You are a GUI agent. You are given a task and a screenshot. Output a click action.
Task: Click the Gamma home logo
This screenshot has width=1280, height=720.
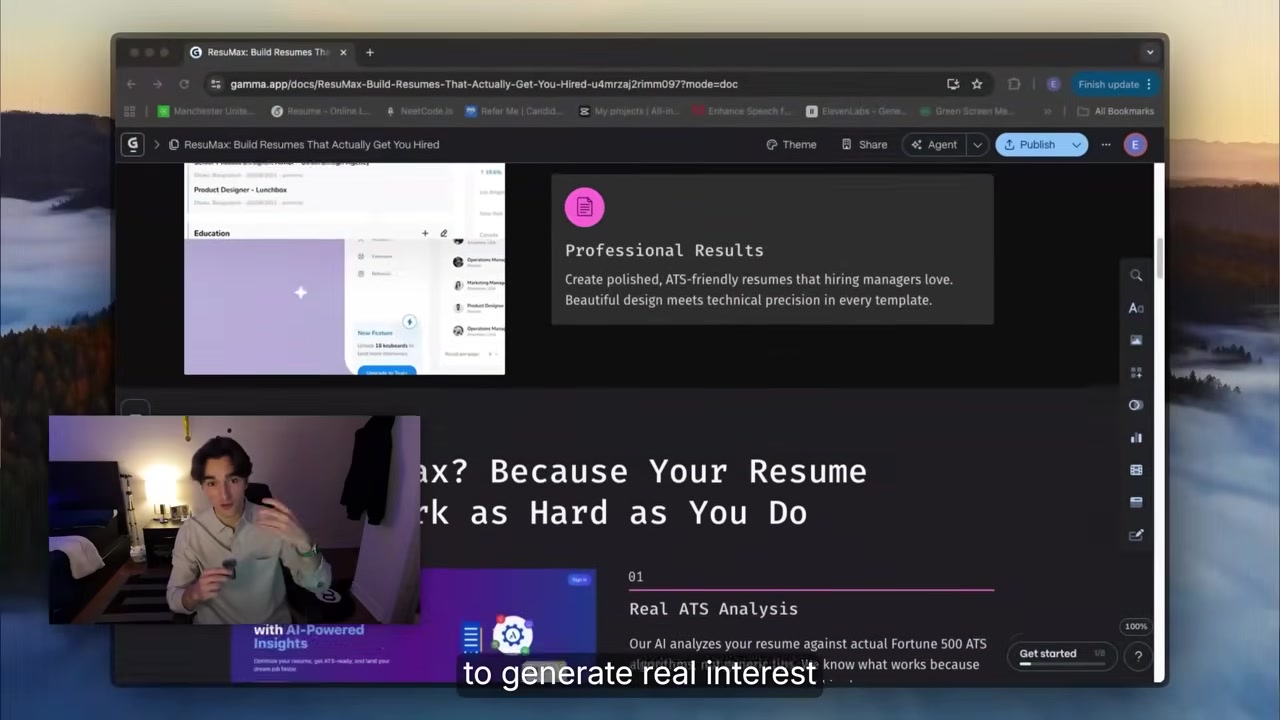(x=132, y=144)
